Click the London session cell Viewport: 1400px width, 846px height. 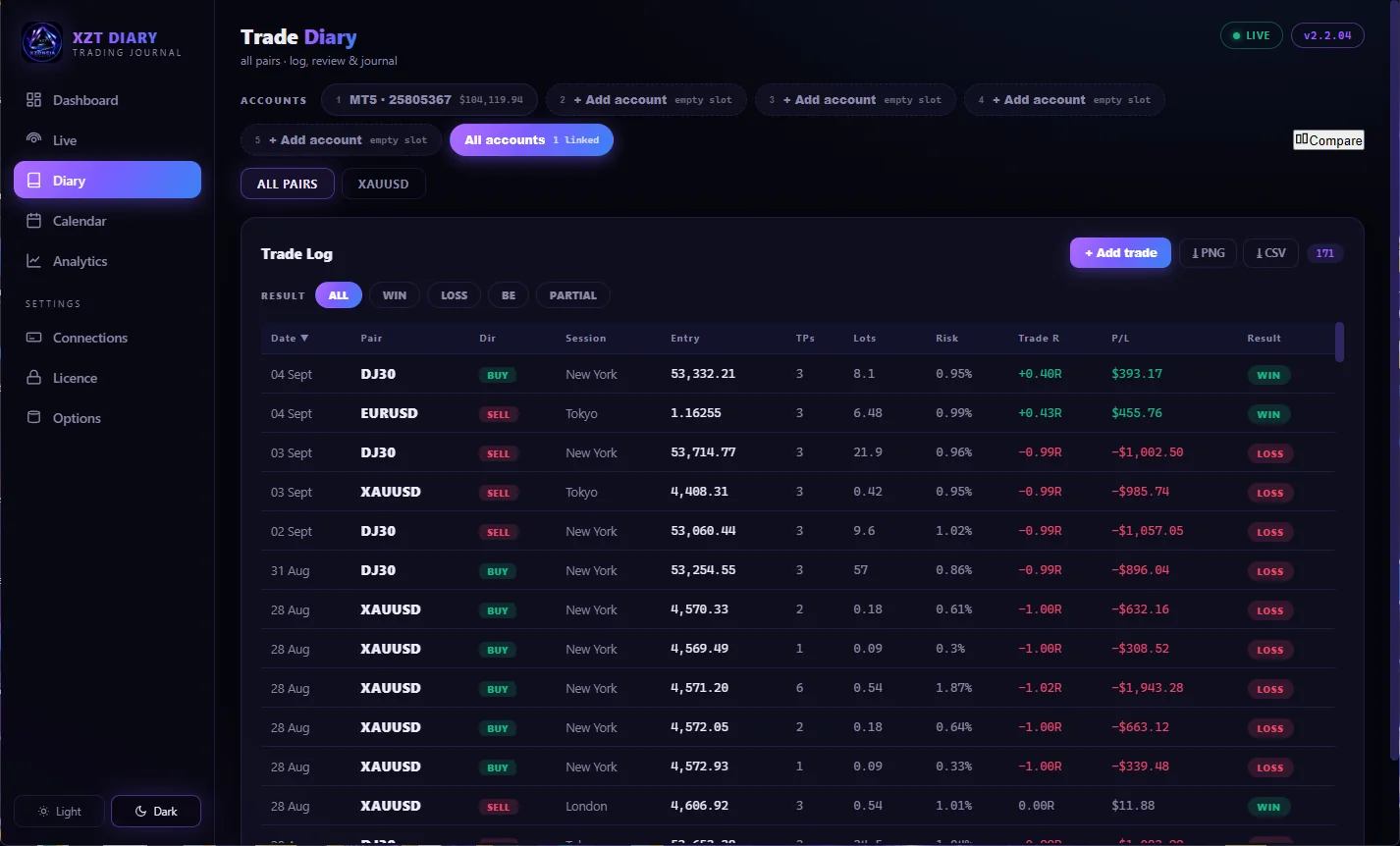(x=586, y=806)
